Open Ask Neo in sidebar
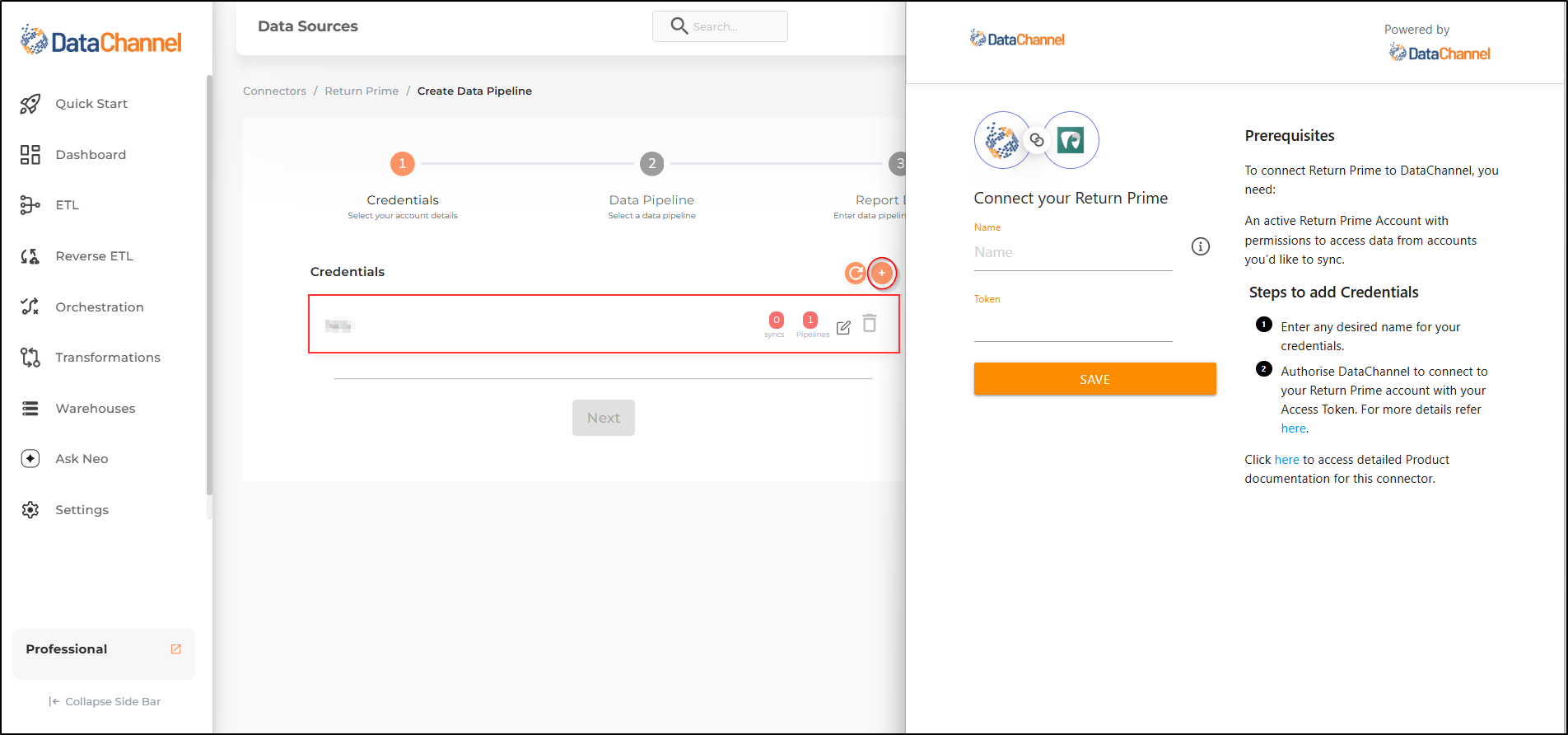Image resolution: width=1568 pixels, height=735 pixels. [x=82, y=459]
